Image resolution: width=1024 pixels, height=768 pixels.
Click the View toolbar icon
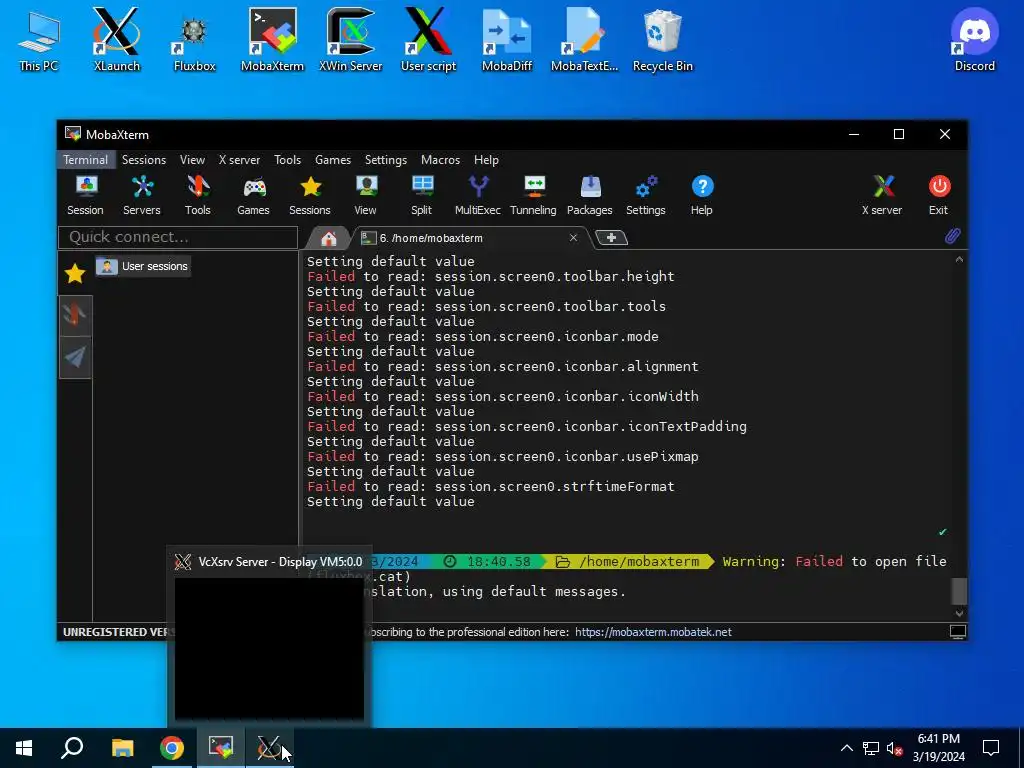(366, 195)
